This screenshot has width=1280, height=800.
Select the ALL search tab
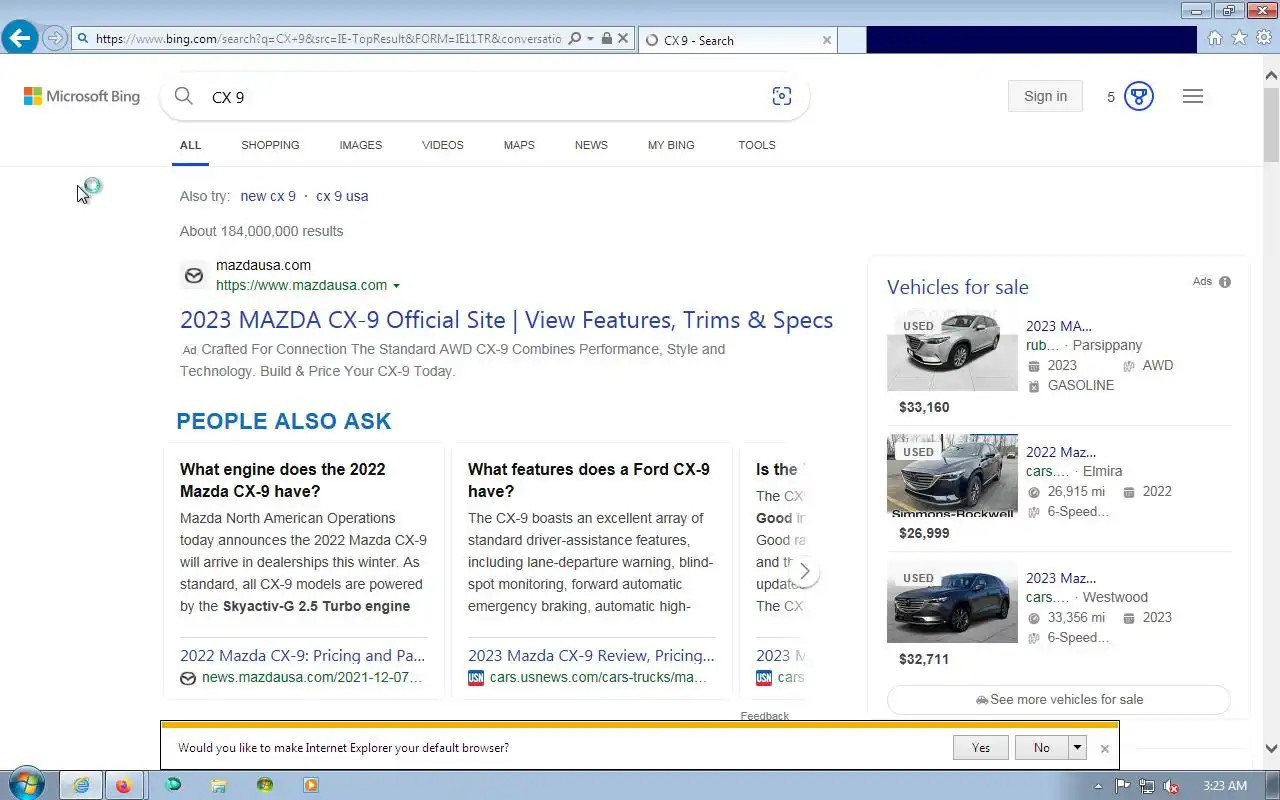(x=190, y=145)
